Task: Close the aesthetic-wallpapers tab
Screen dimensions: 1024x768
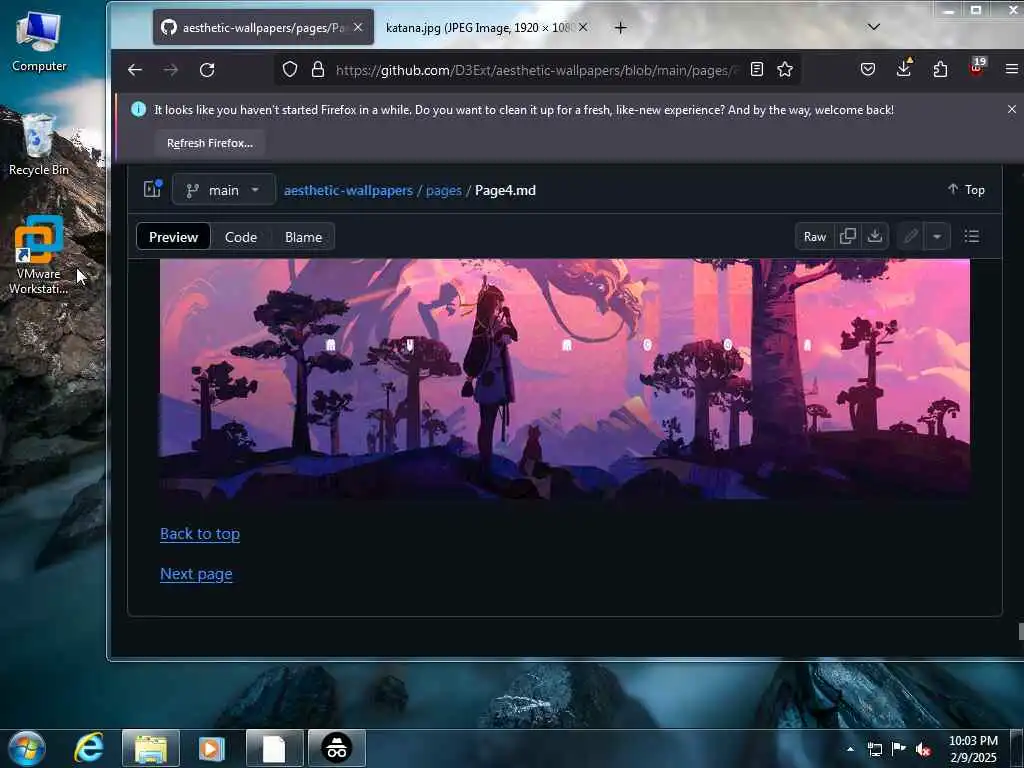Action: 358,27
